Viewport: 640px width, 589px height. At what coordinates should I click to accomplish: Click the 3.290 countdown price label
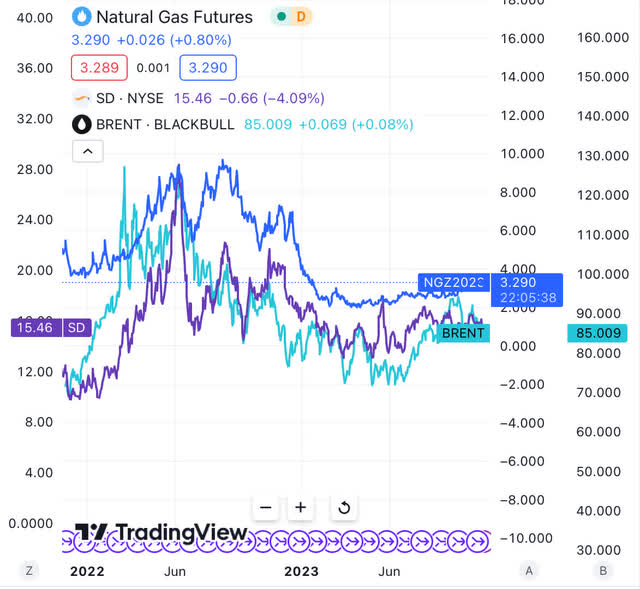click(527, 290)
